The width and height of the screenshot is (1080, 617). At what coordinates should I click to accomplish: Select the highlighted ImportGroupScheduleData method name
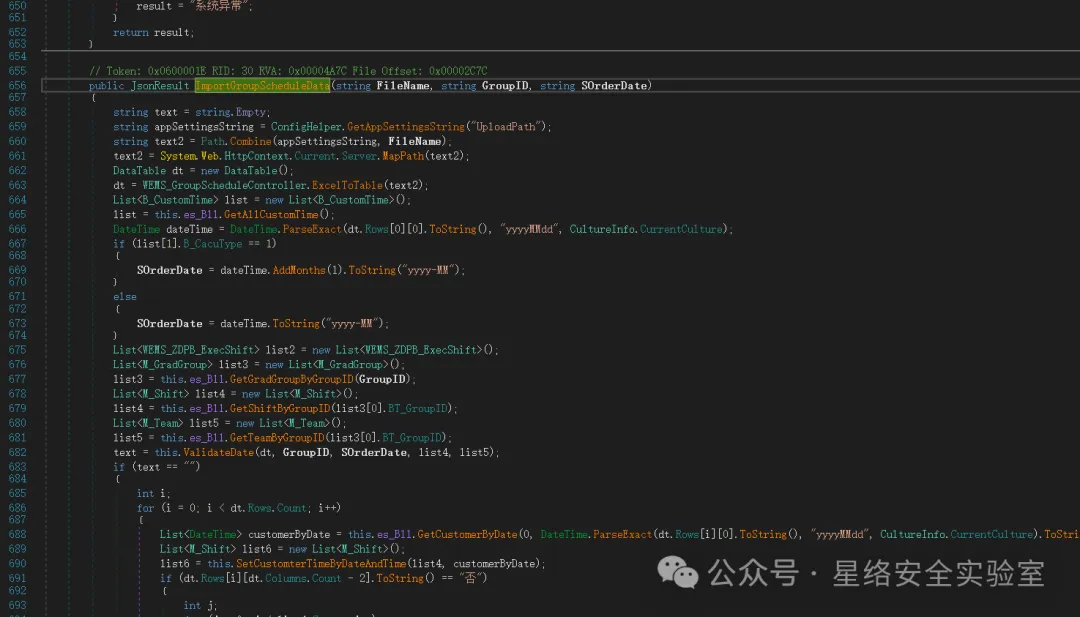click(262, 86)
